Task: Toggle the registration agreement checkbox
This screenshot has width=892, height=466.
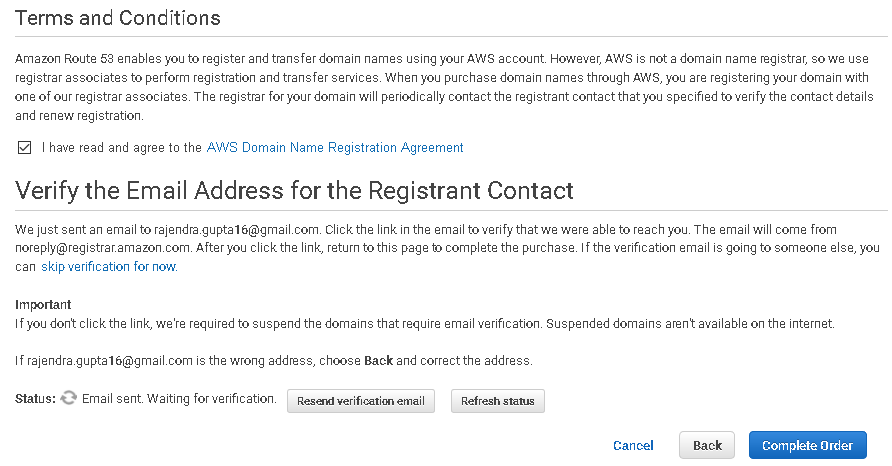Action: click(x=25, y=148)
